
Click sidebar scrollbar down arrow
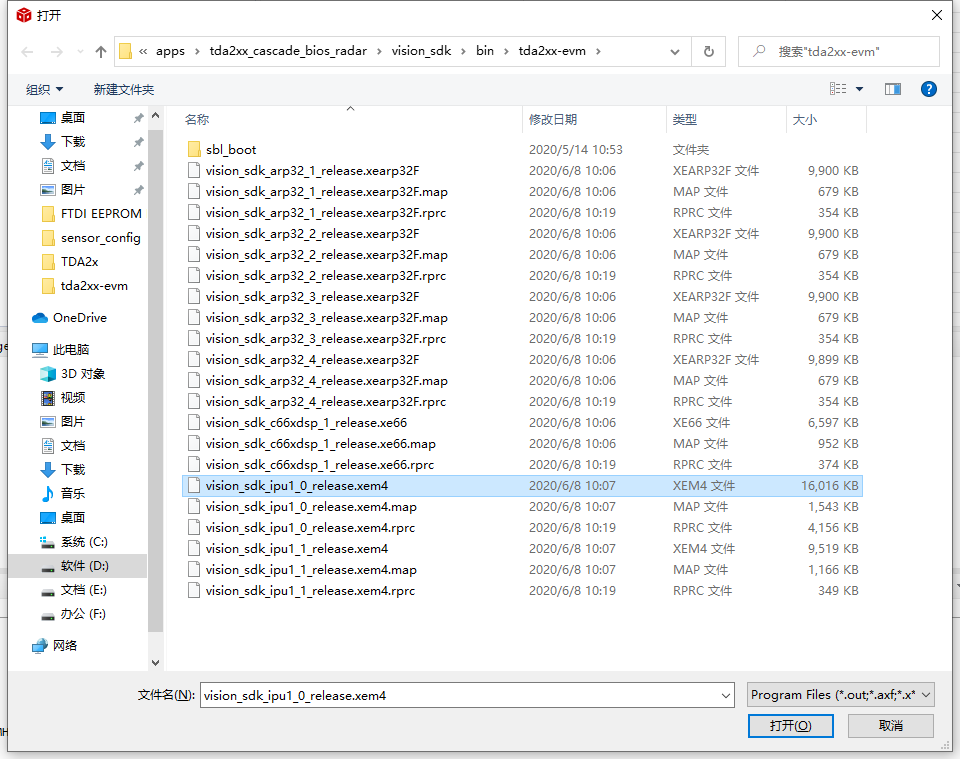(156, 662)
